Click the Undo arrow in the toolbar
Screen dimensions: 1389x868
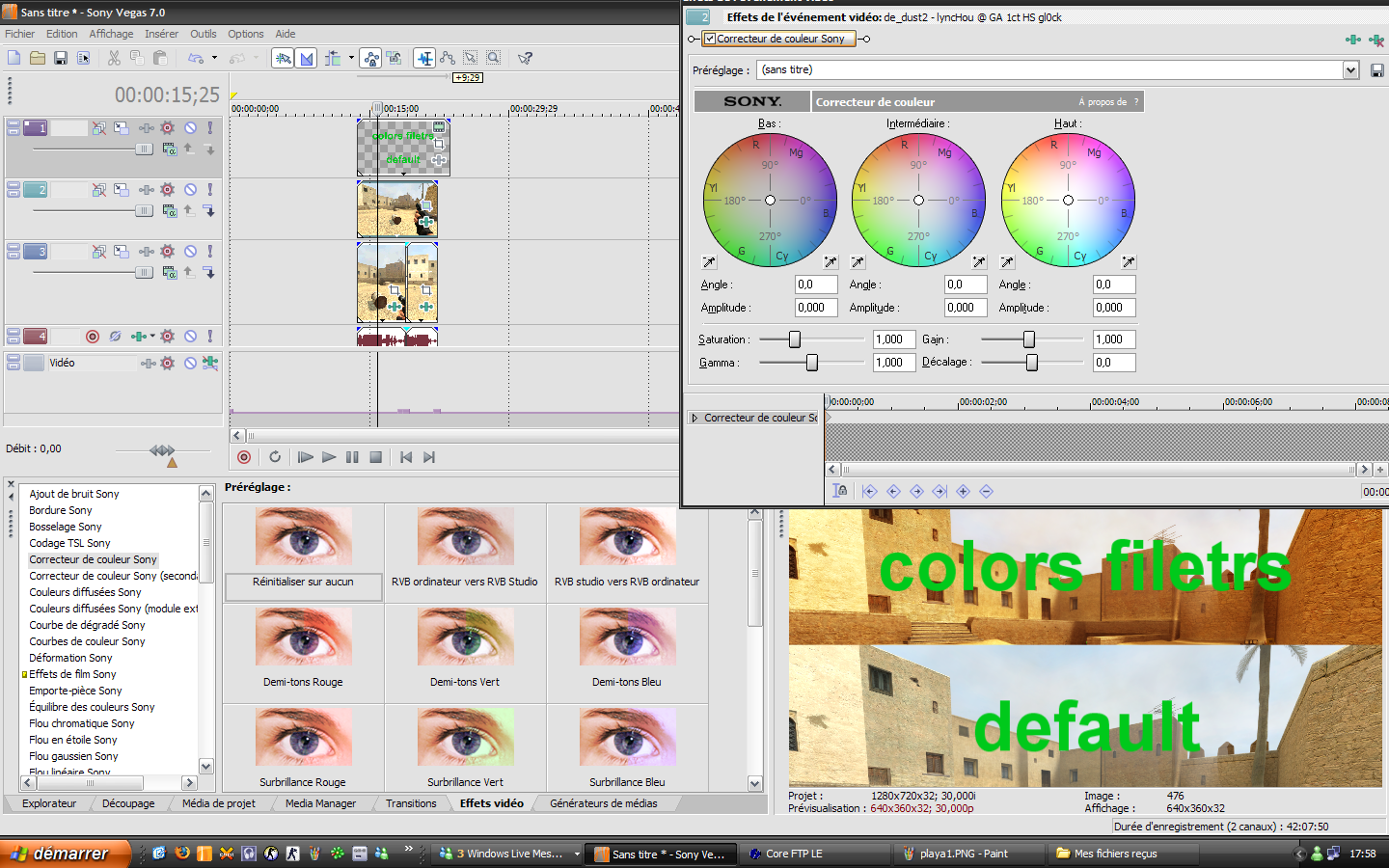point(196,58)
